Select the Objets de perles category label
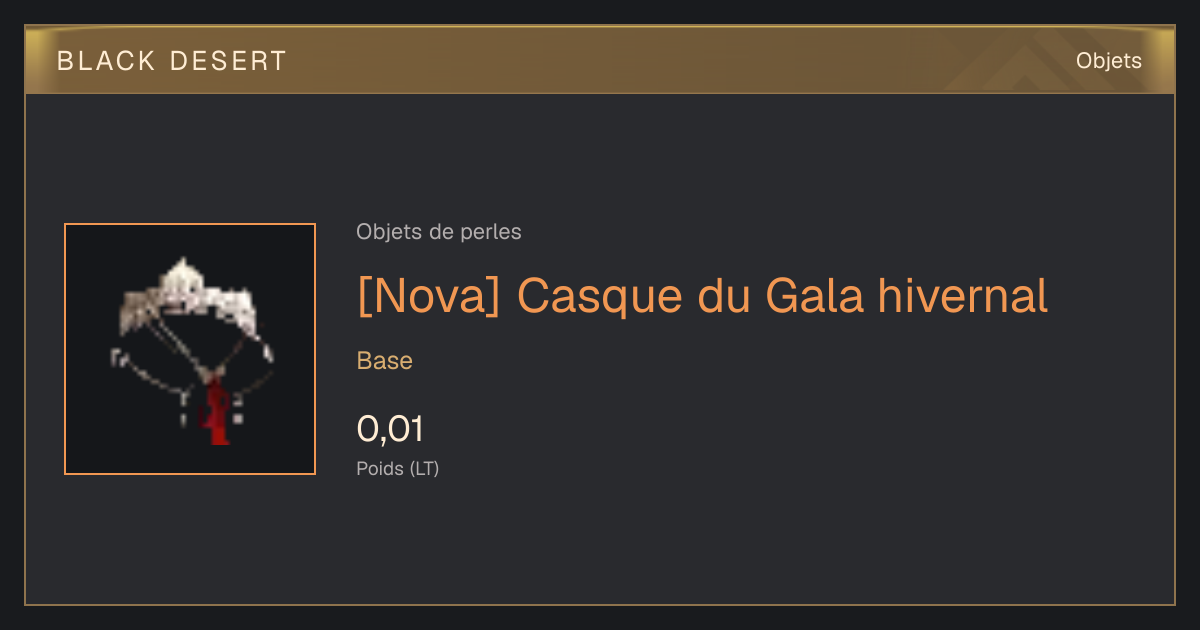 point(439,232)
